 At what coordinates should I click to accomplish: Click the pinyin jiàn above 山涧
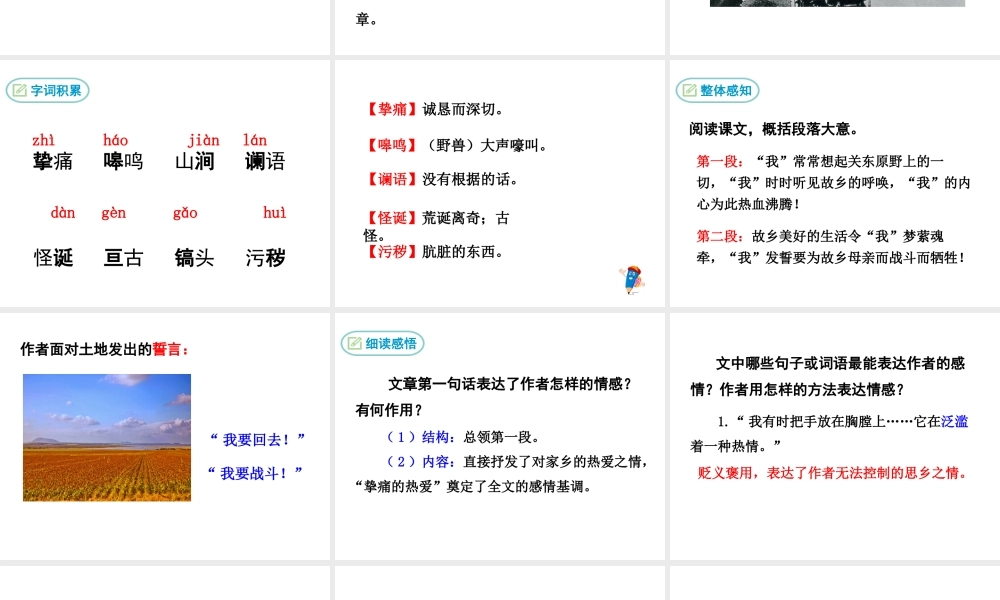203,140
